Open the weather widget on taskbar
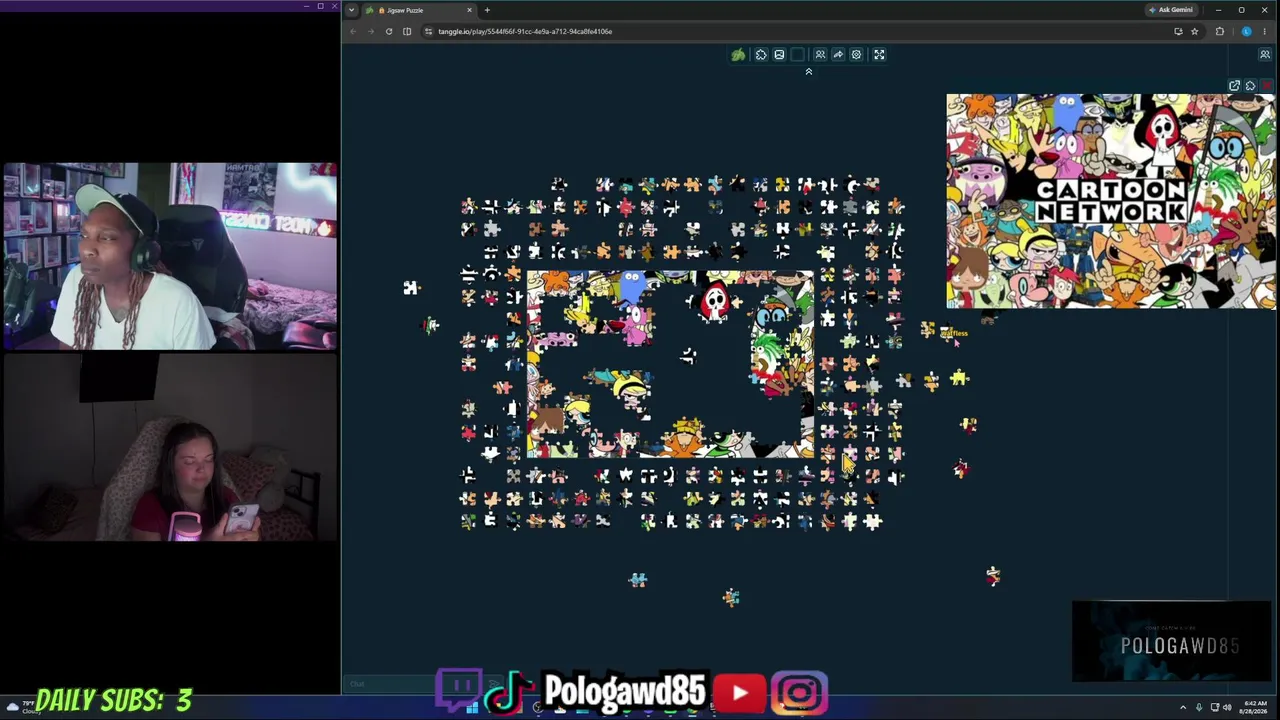1280x720 pixels. [x=22, y=708]
